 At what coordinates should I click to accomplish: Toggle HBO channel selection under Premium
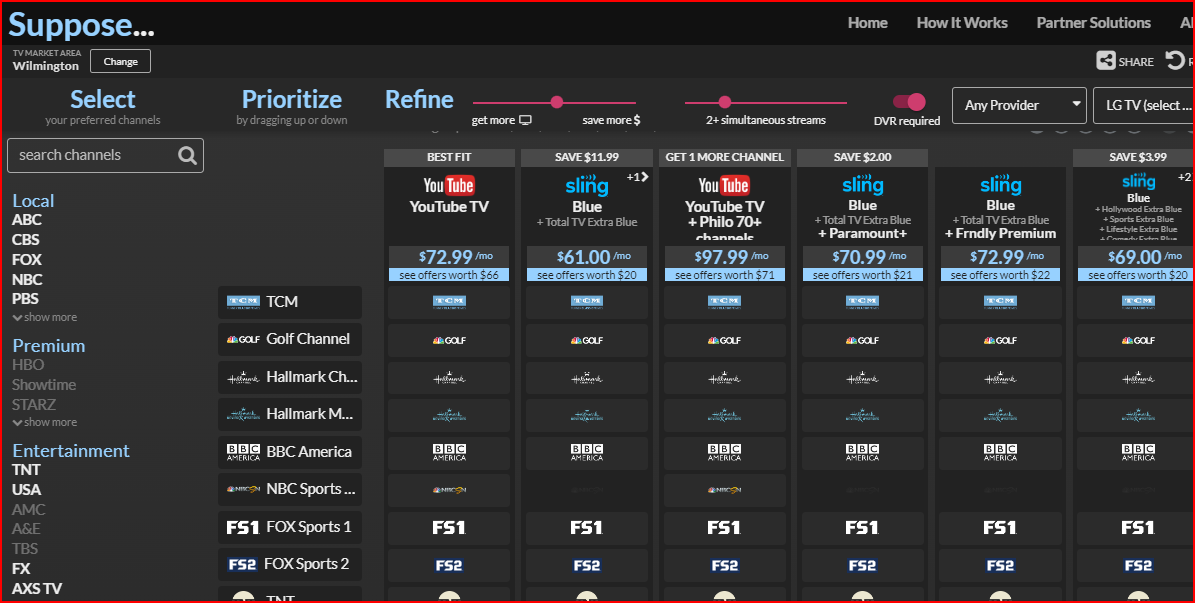click(28, 365)
